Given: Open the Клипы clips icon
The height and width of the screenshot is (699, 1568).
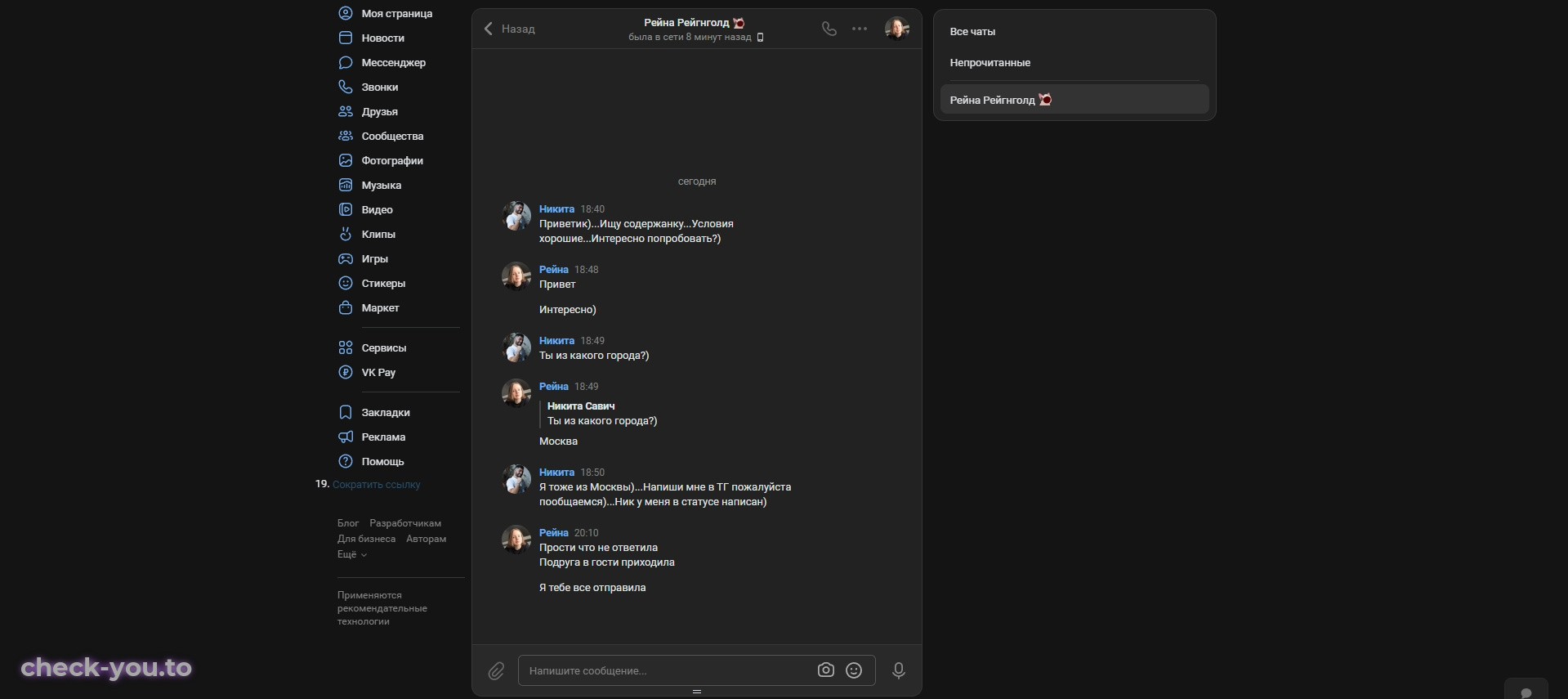Looking at the screenshot, I should pyautogui.click(x=346, y=234).
